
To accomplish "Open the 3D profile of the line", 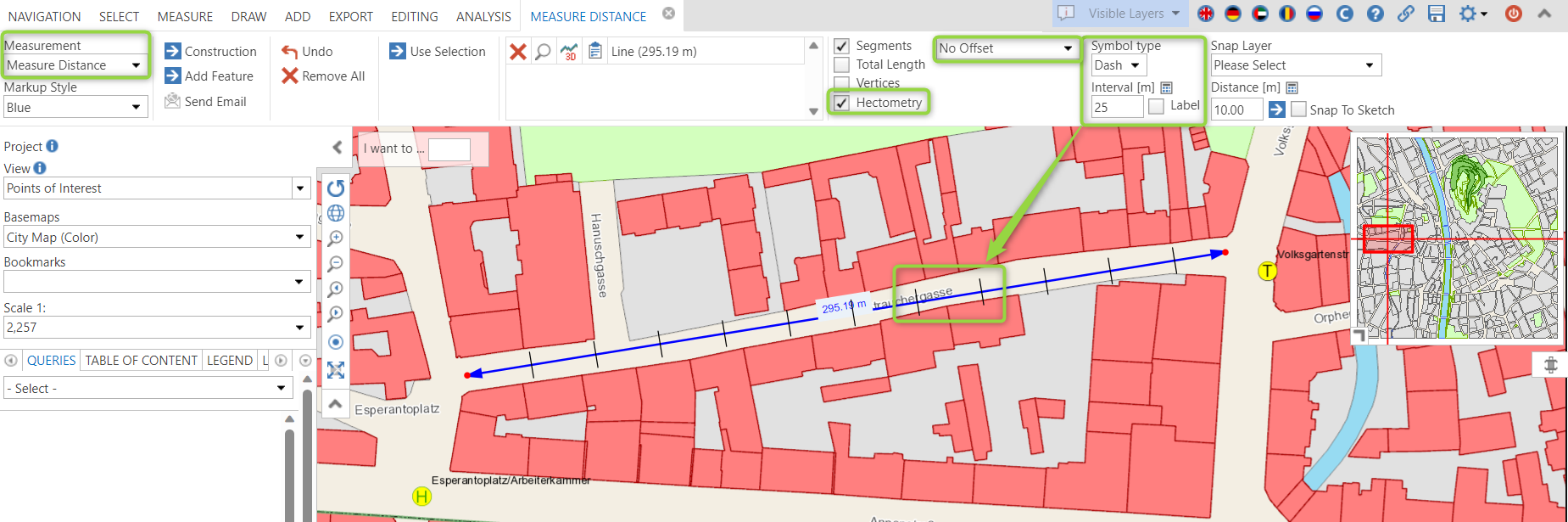I will click(x=569, y=52).
